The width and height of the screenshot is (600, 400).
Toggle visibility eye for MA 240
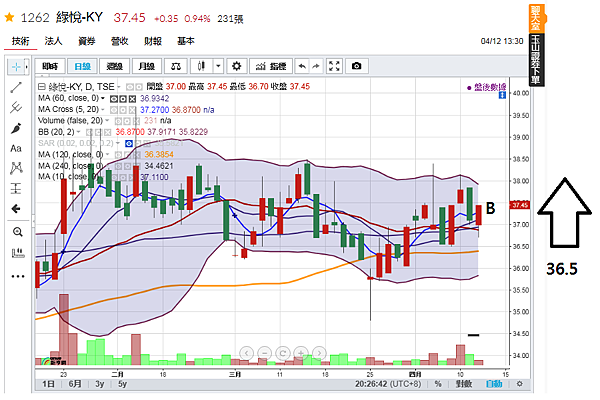[118, 167]
